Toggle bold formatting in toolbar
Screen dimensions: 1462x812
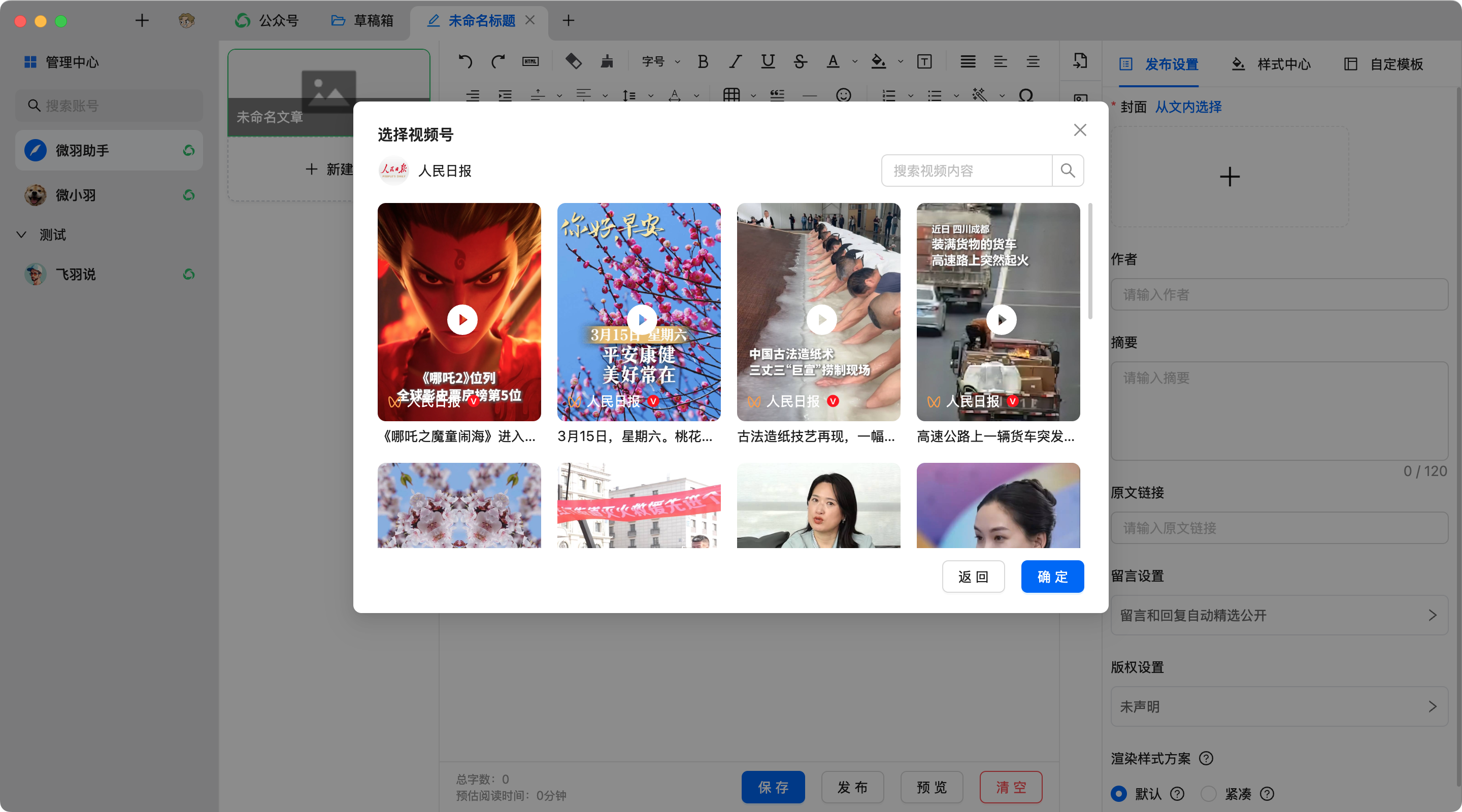pos(703,61)
